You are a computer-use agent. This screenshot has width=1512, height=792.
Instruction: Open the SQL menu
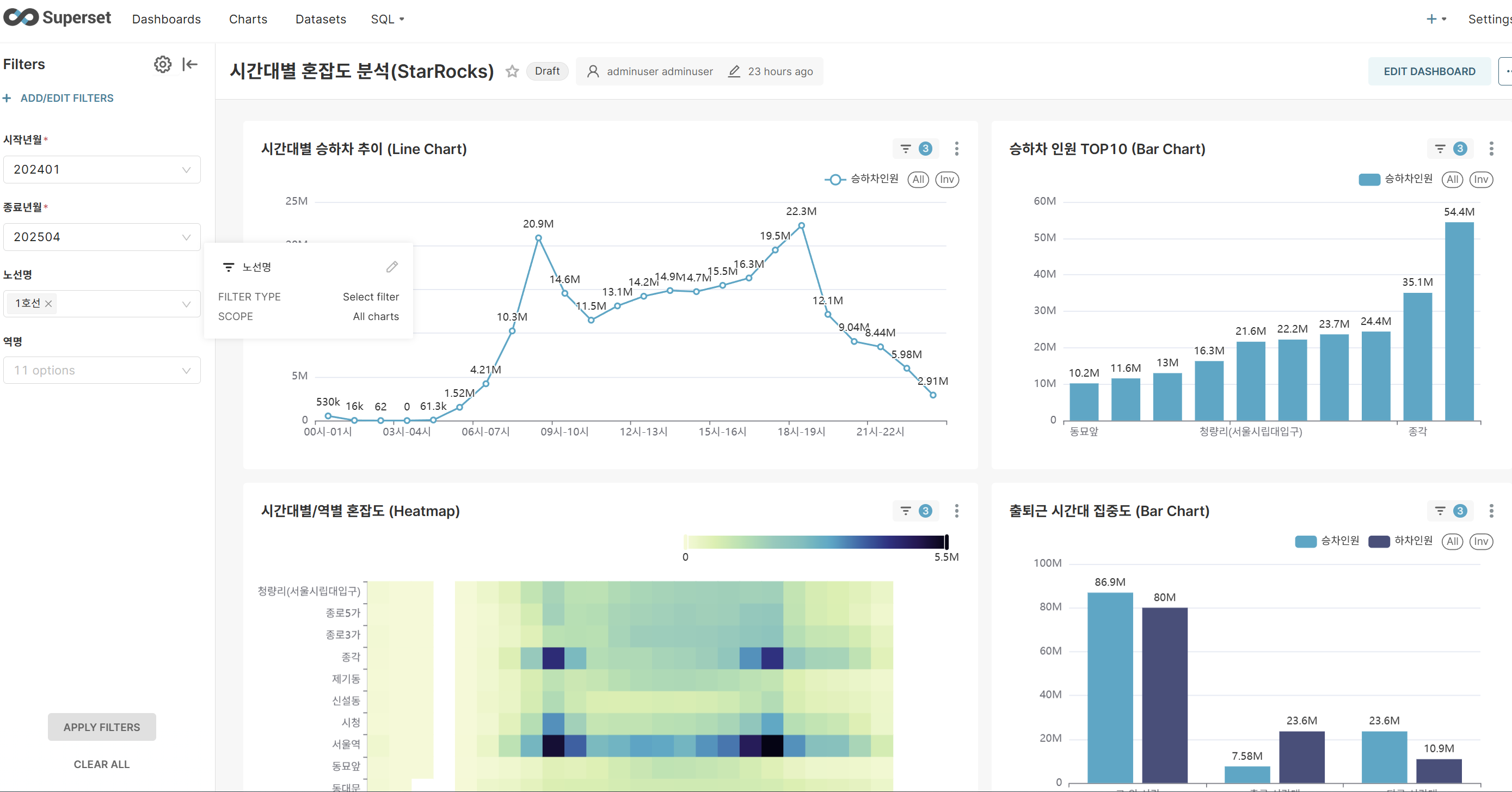click(388, 20)
